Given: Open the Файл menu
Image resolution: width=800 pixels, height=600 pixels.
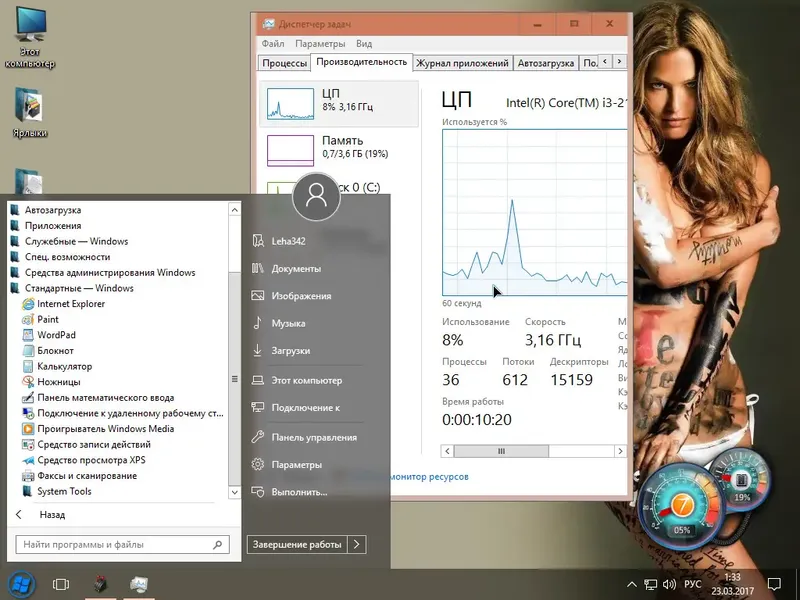Looking at the screenshot, I should (273, 44).
